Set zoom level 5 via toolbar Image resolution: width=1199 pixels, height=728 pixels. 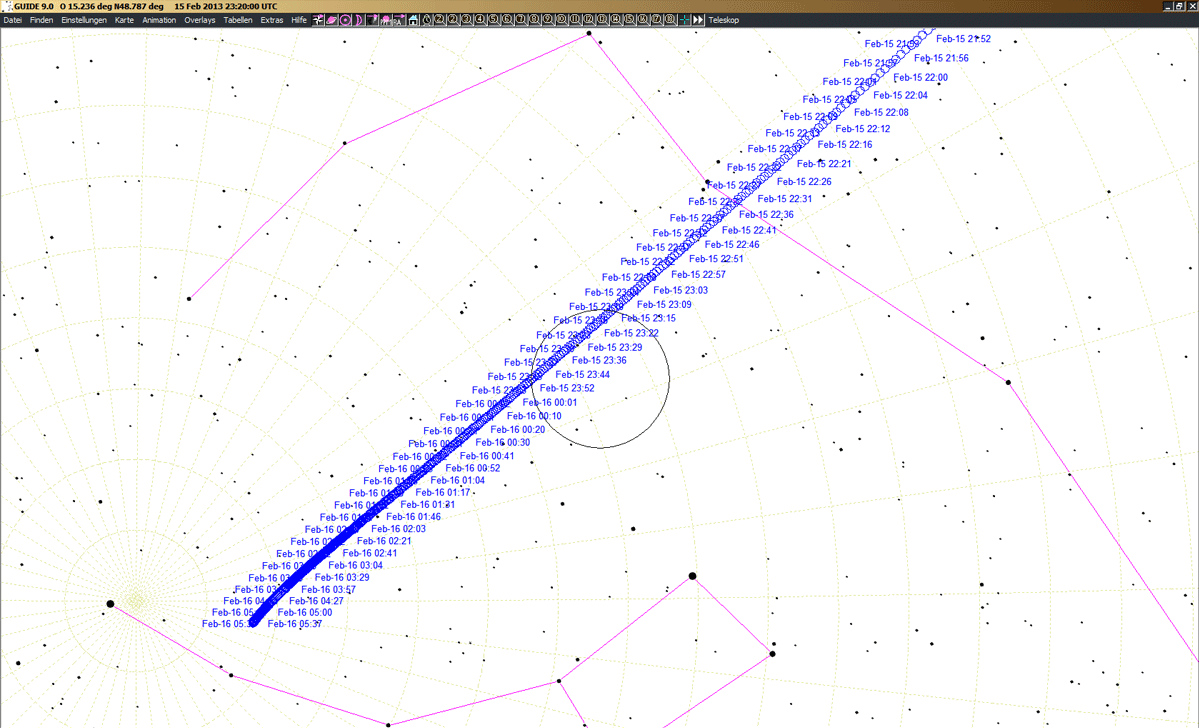coord(493,20)
